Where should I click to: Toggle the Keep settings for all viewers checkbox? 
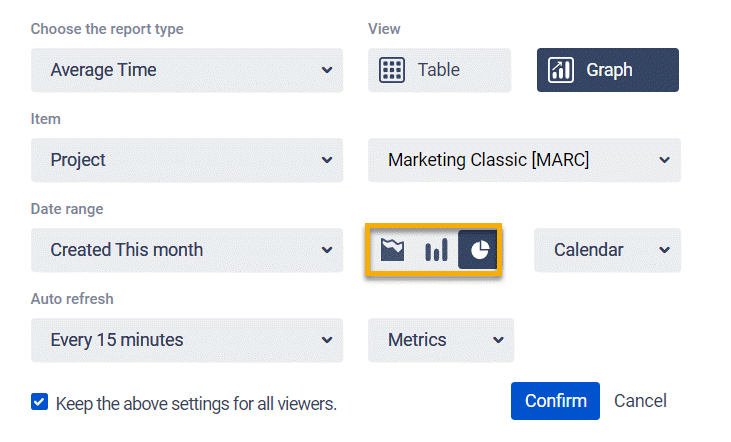(x=39, y=402)
